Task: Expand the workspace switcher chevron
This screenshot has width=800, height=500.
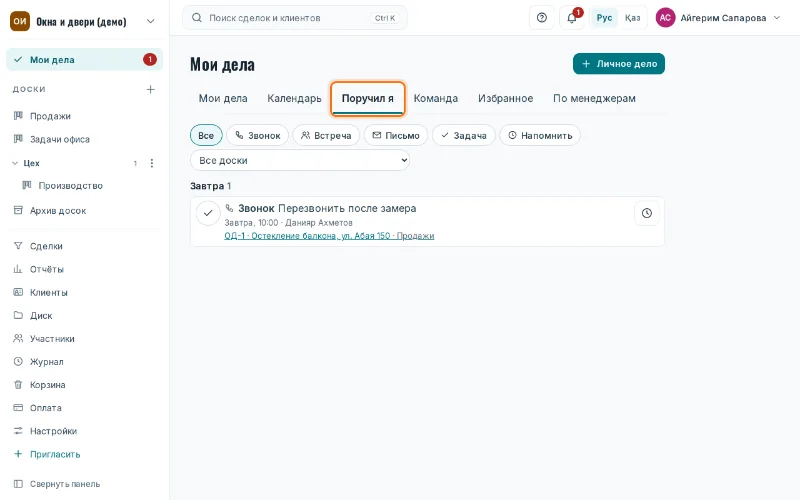Action: click(x=151, y=21)
